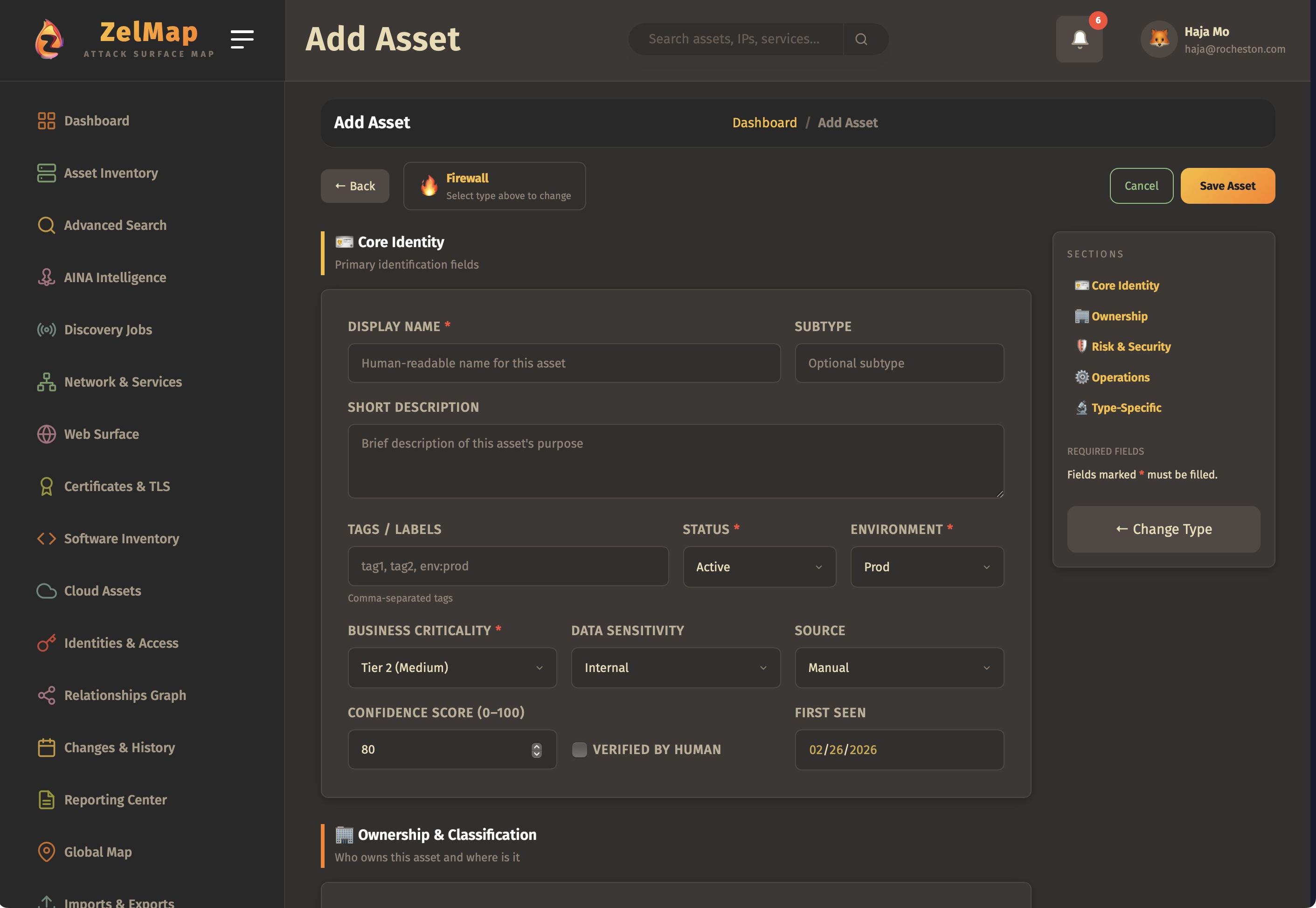Open the search magnifier in the search bar
Screen dimensions: 1316x908
pyautogui.click(x=861, y=39)
